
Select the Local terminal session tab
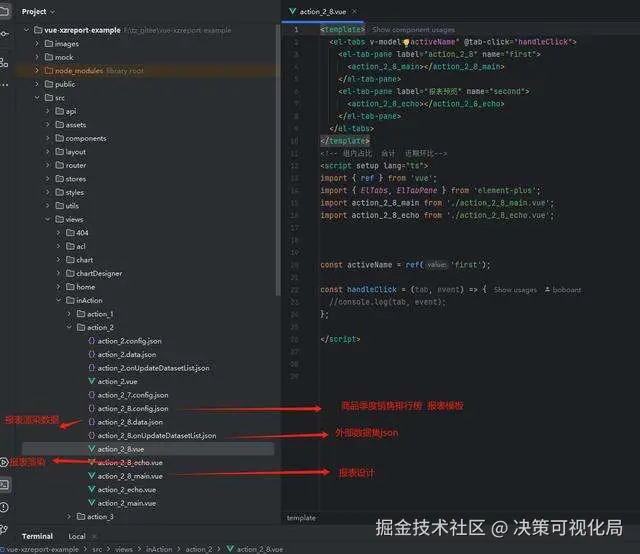pos(77,536)
